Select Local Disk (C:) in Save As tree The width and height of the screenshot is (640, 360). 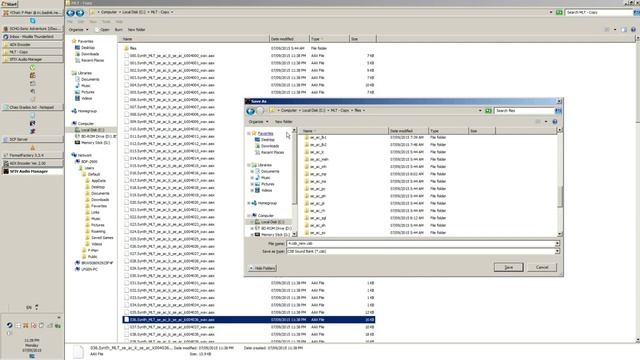pos(273,222)
